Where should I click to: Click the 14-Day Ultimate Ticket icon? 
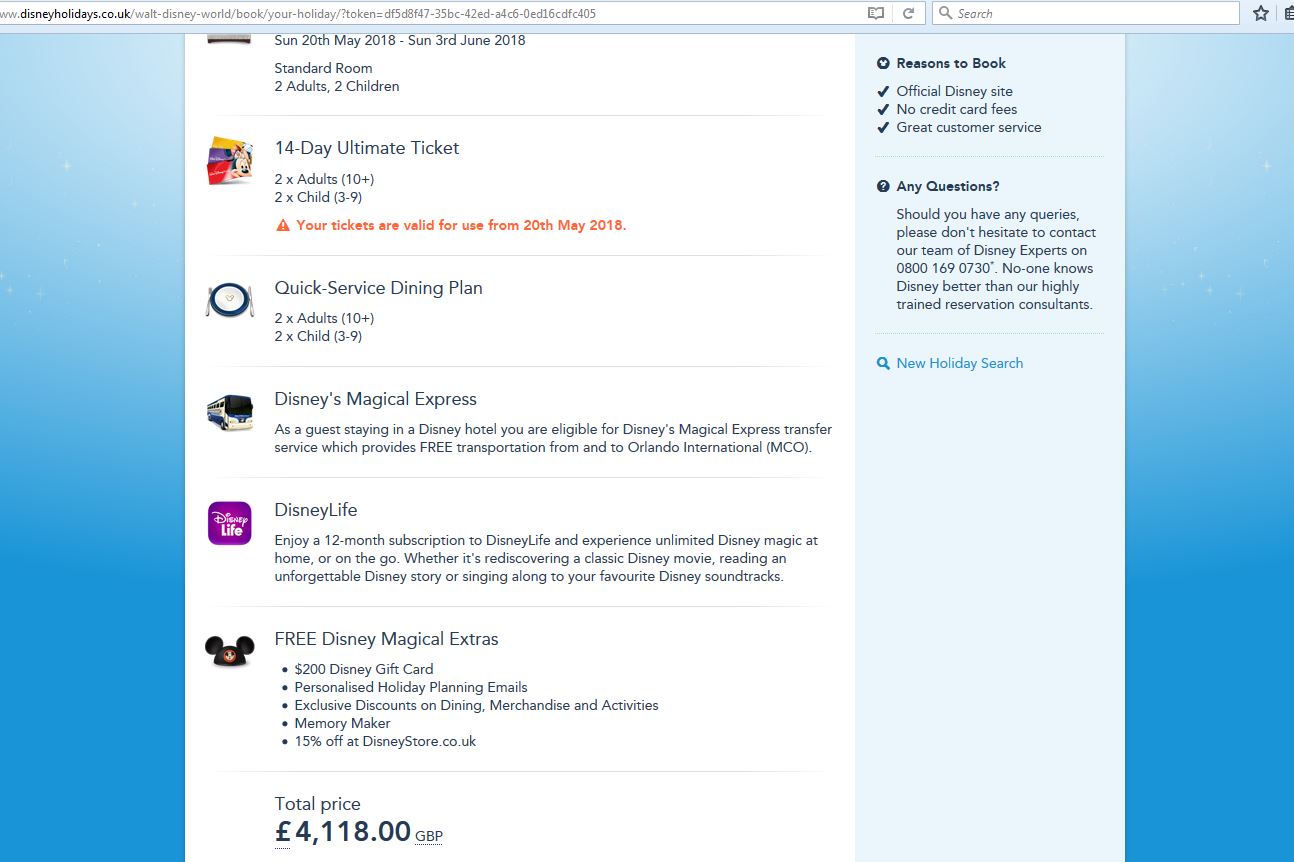[229, 161]
